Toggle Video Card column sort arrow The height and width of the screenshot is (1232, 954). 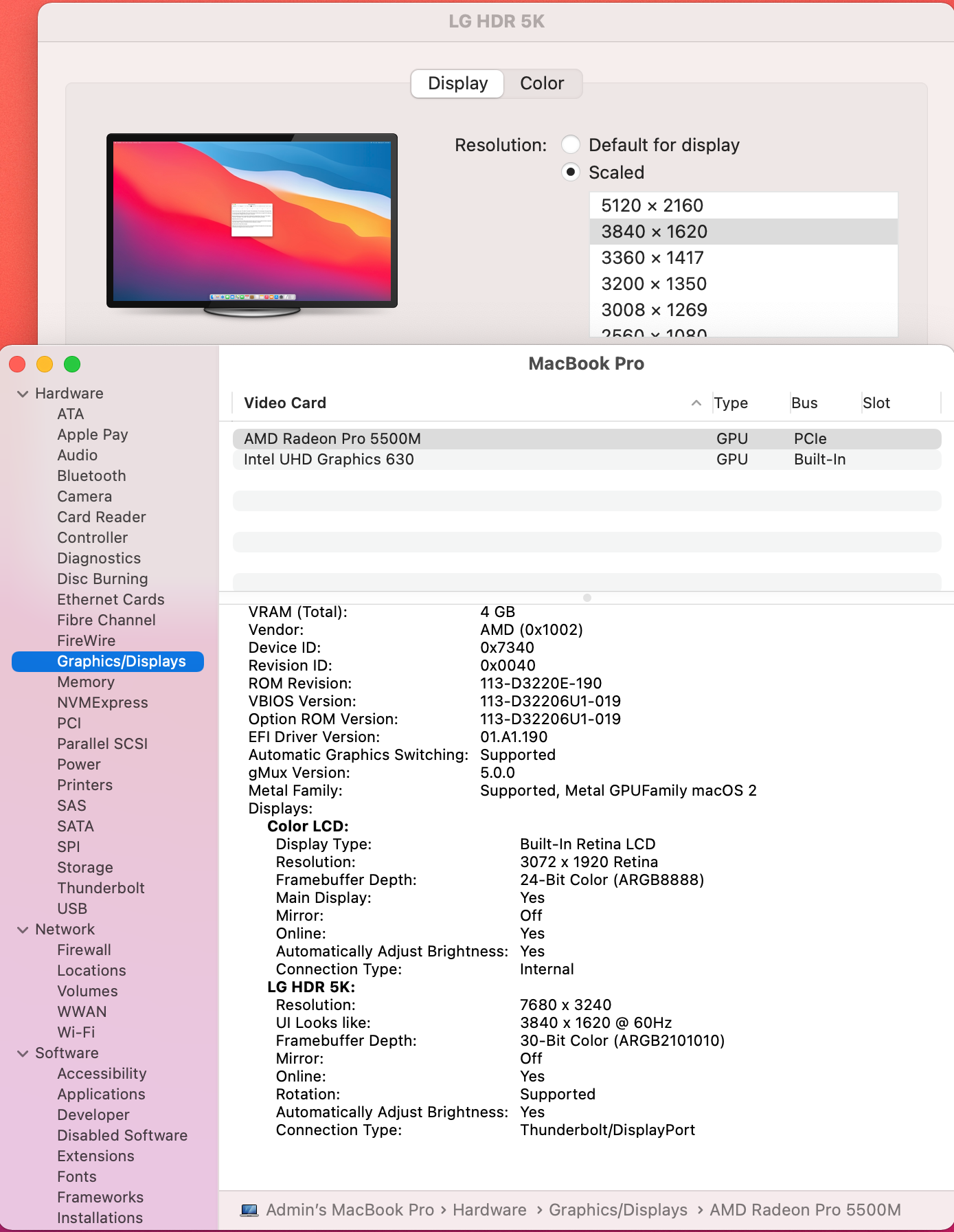click(x=696, y=403)
